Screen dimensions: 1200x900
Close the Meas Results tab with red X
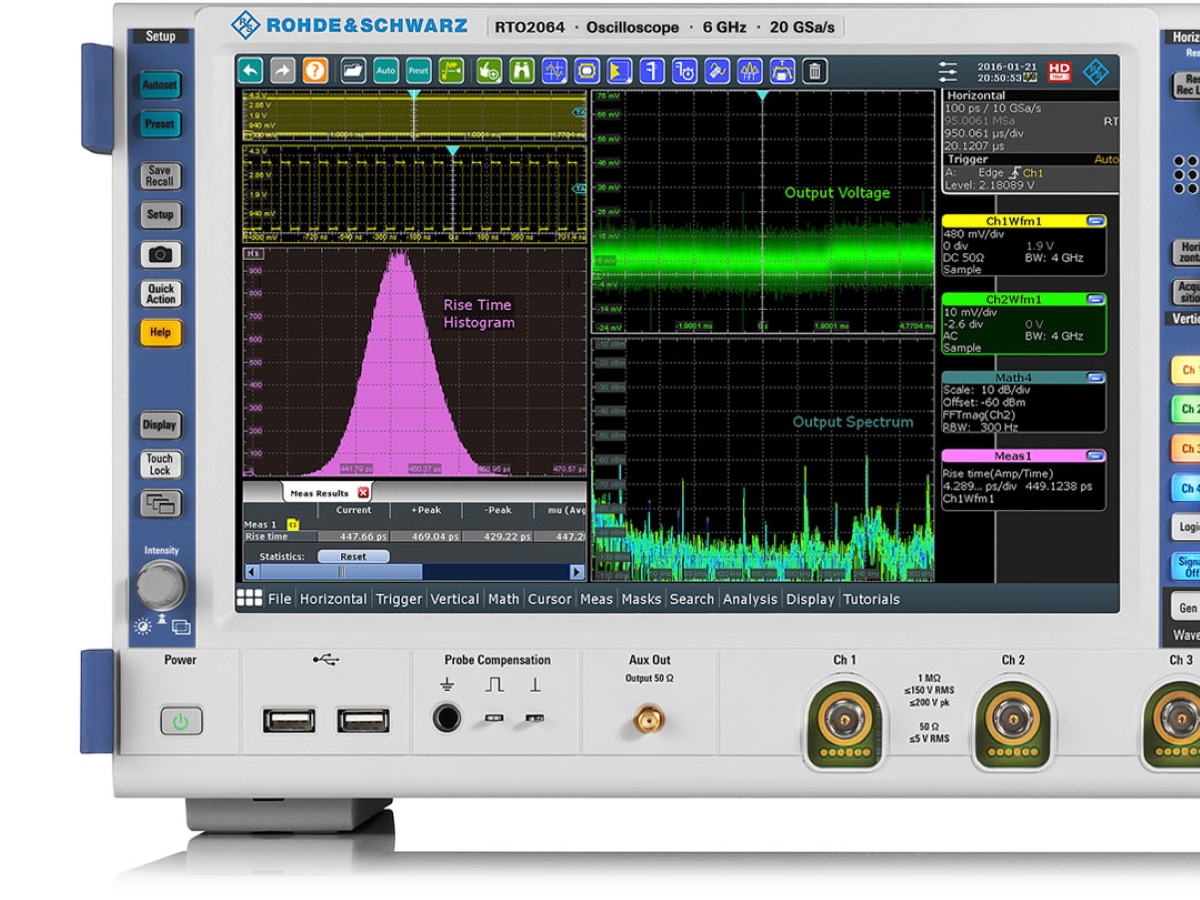coord(363,493)
